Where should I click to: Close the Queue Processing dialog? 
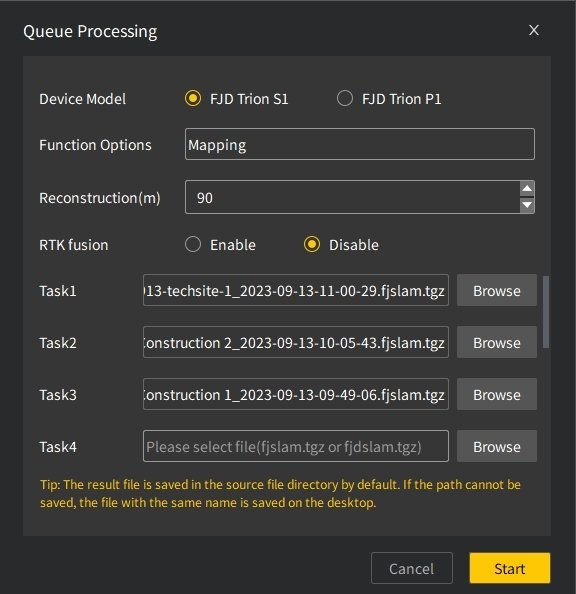click(x=534, y=30)
